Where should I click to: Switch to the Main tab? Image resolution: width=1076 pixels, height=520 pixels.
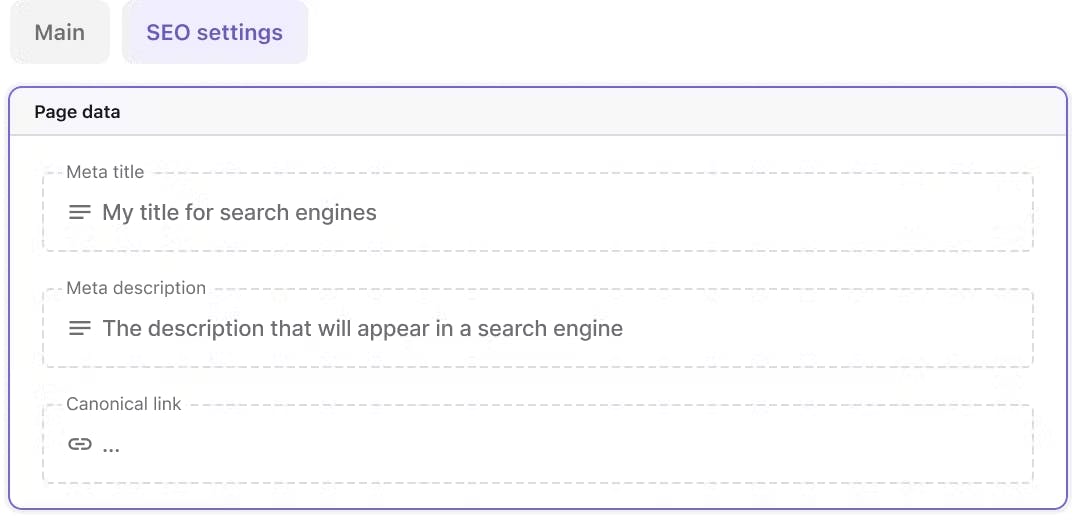click(x=60, y=33)
